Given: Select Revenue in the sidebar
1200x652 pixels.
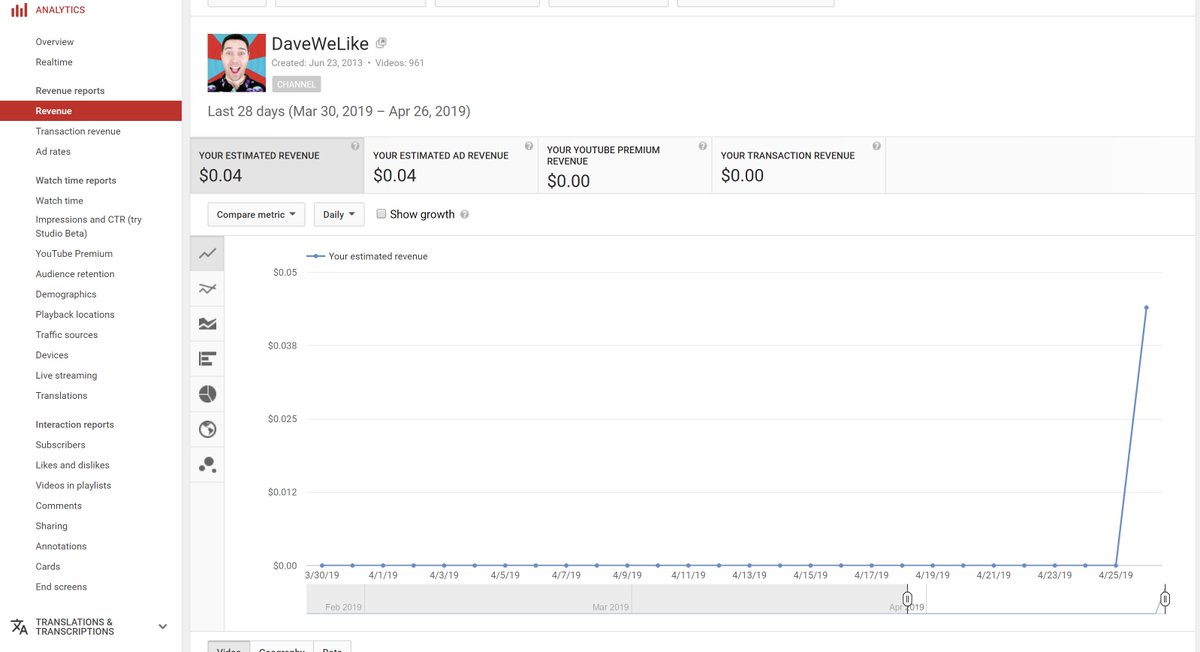Looking at the screenshot, I should coord(91,111).
